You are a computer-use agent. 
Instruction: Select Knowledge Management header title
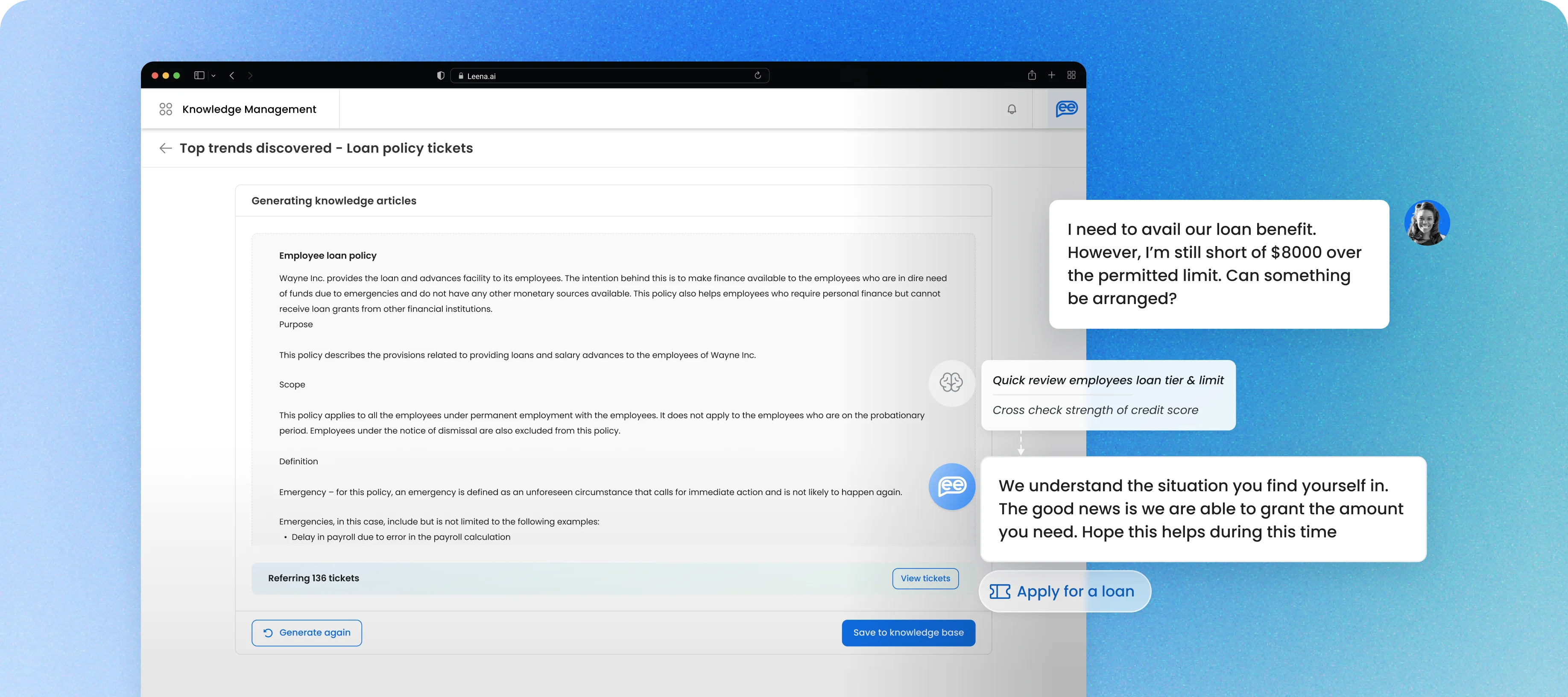pos(249,109)
